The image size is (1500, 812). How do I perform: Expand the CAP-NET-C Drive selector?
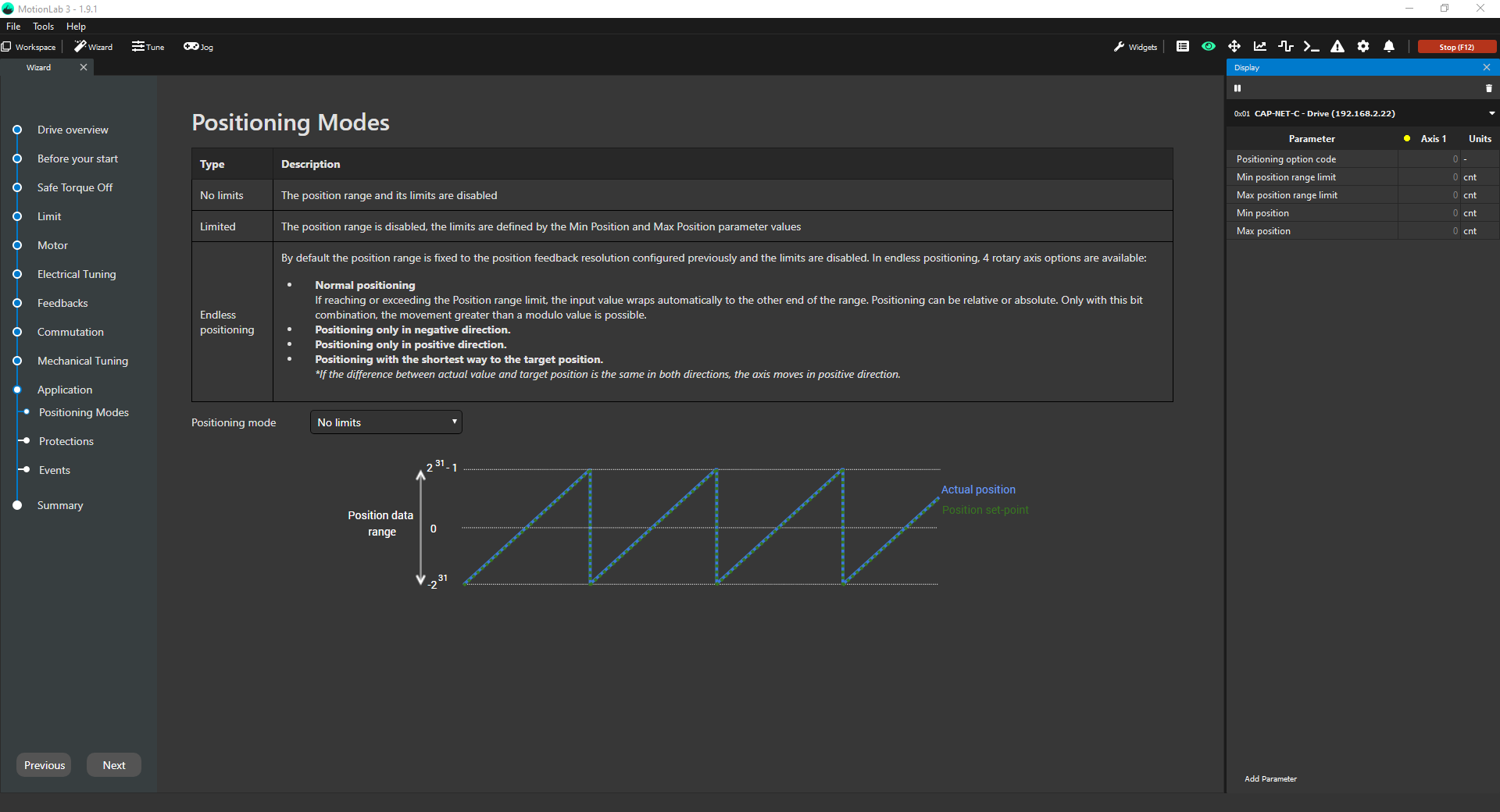point(1491,114)
